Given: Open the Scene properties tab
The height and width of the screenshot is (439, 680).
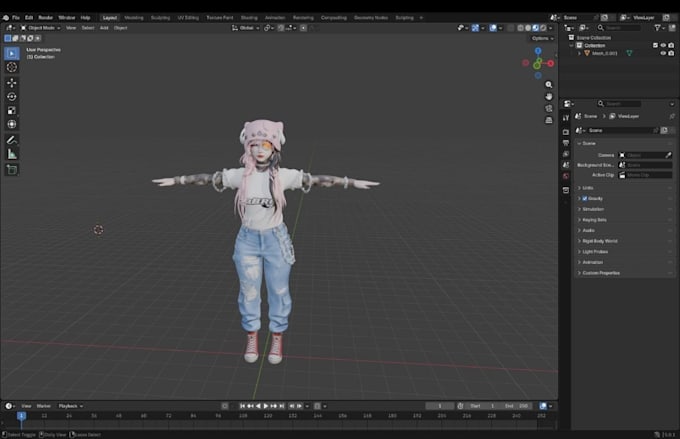Looking at the screenshot, I should tap(566, 165).
